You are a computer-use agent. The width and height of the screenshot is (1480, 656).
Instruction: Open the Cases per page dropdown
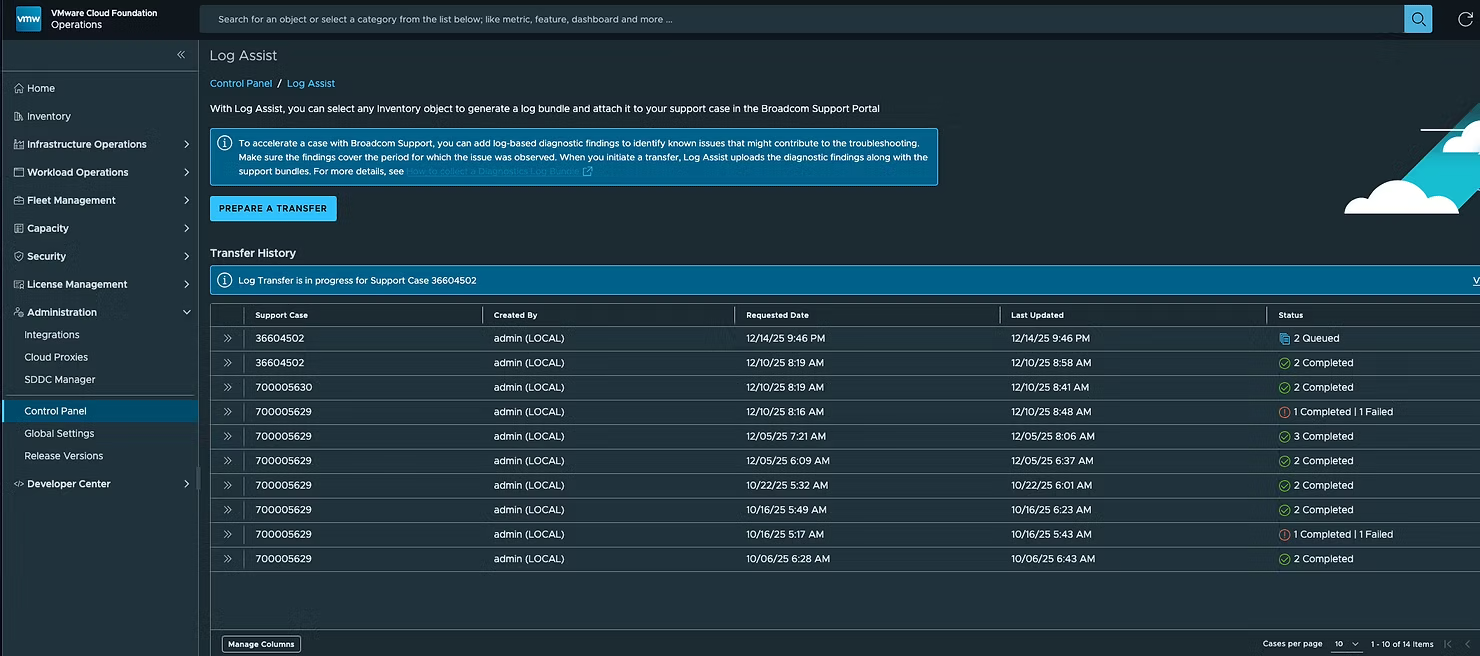pos(1346,644)
